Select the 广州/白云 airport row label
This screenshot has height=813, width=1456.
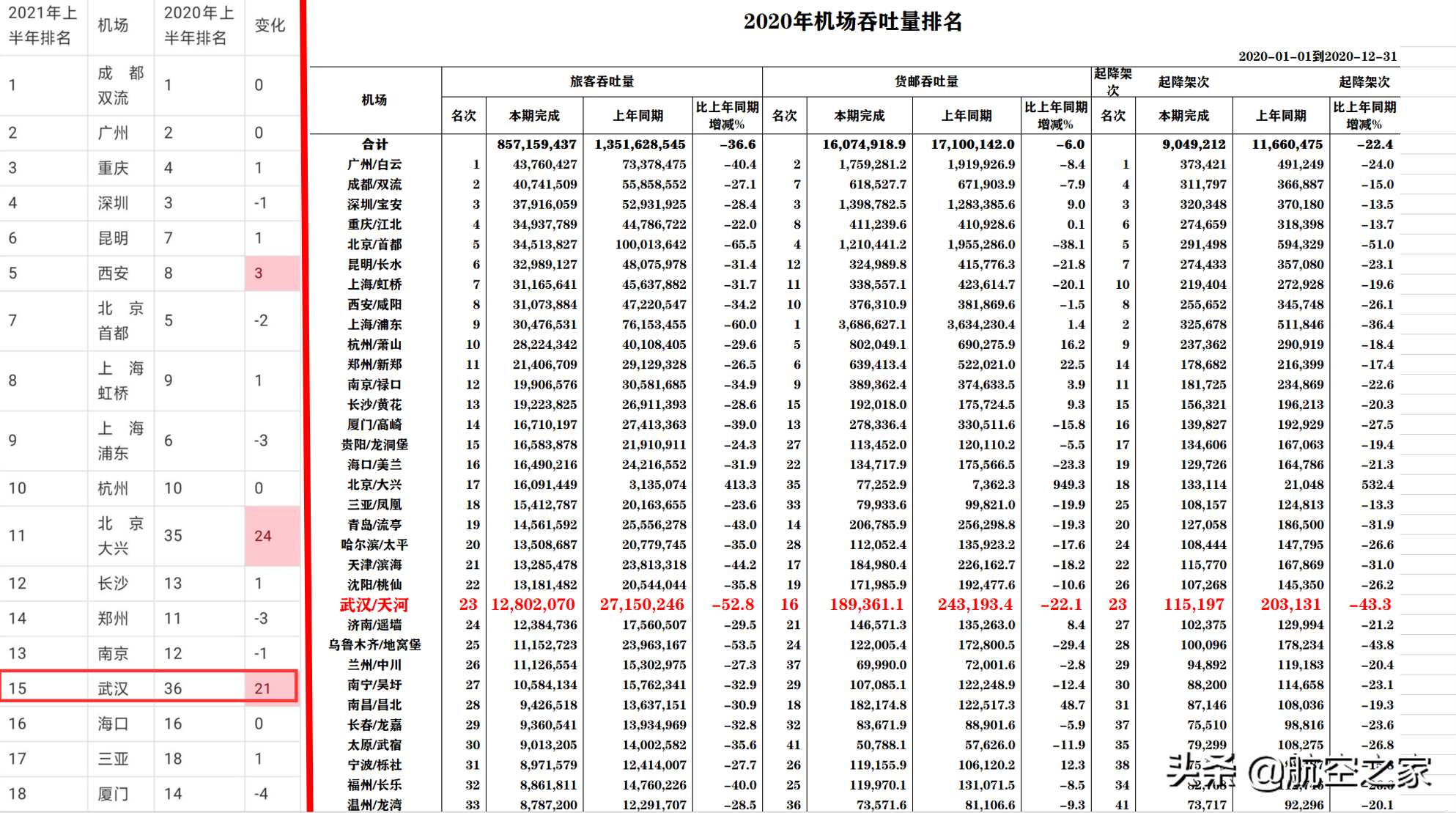tap(374, 164)
